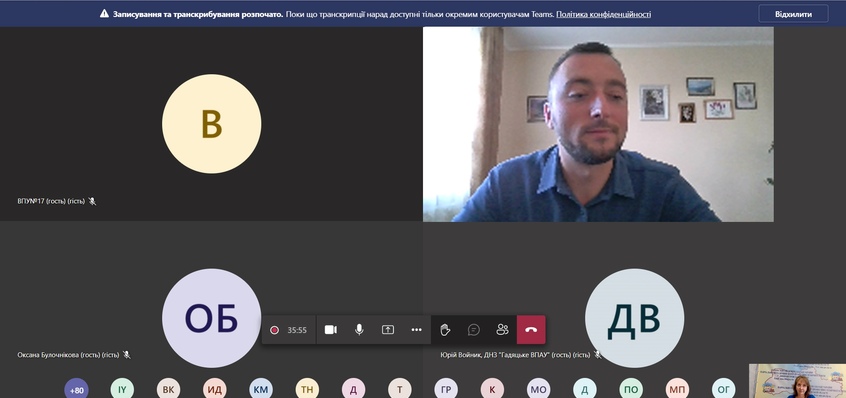The width and height of the screenshot is (846, 398).
Task: Select the КМ participant avatar
Action: pos(261,389)
